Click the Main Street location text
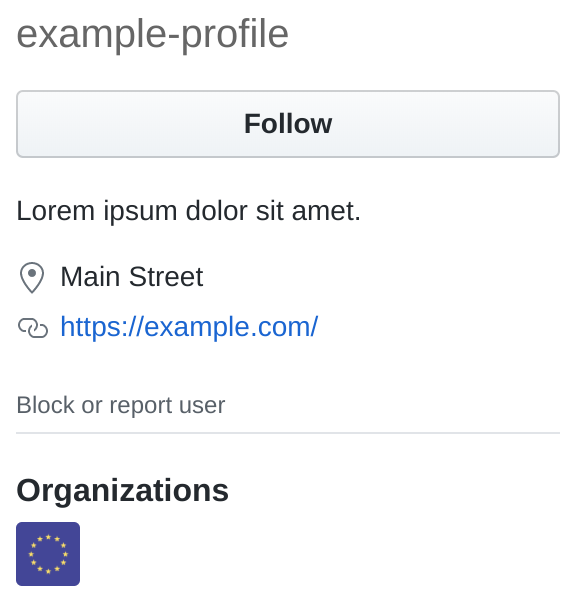 click(132, 277)
